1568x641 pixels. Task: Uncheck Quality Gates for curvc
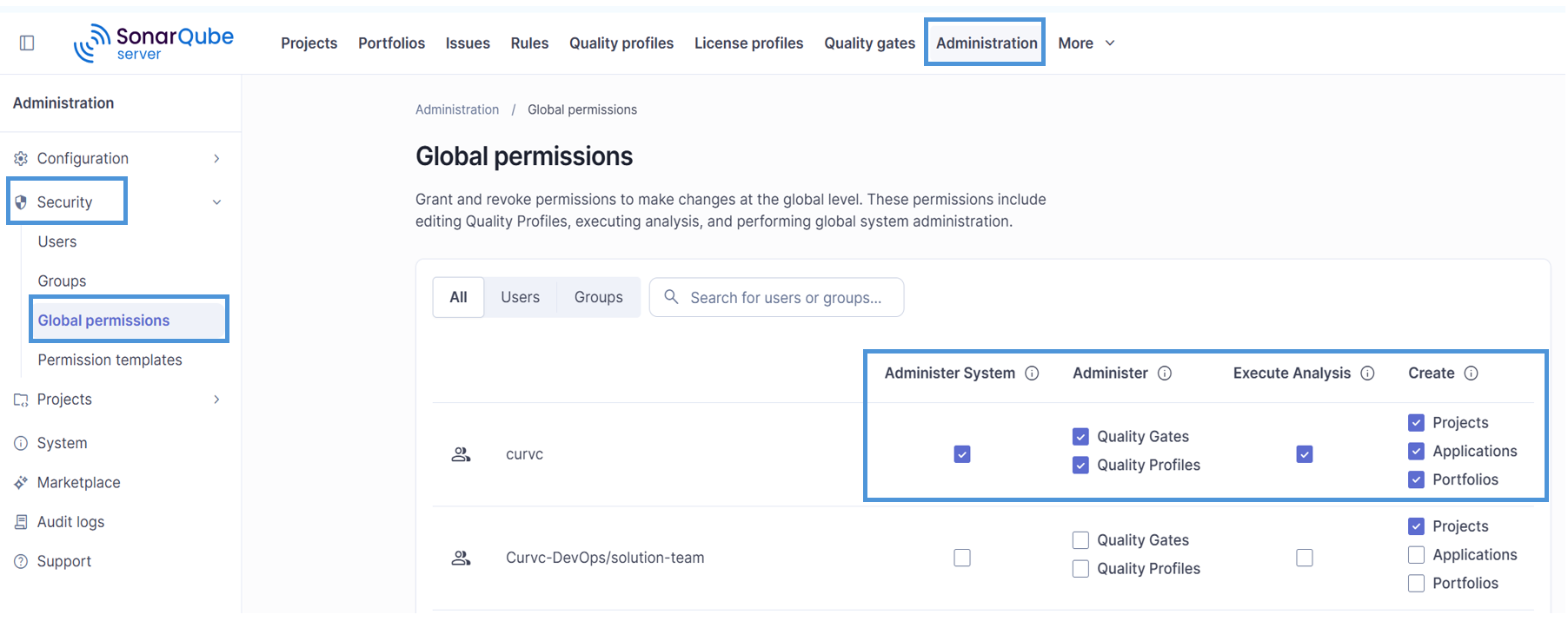click(1080, 436)
